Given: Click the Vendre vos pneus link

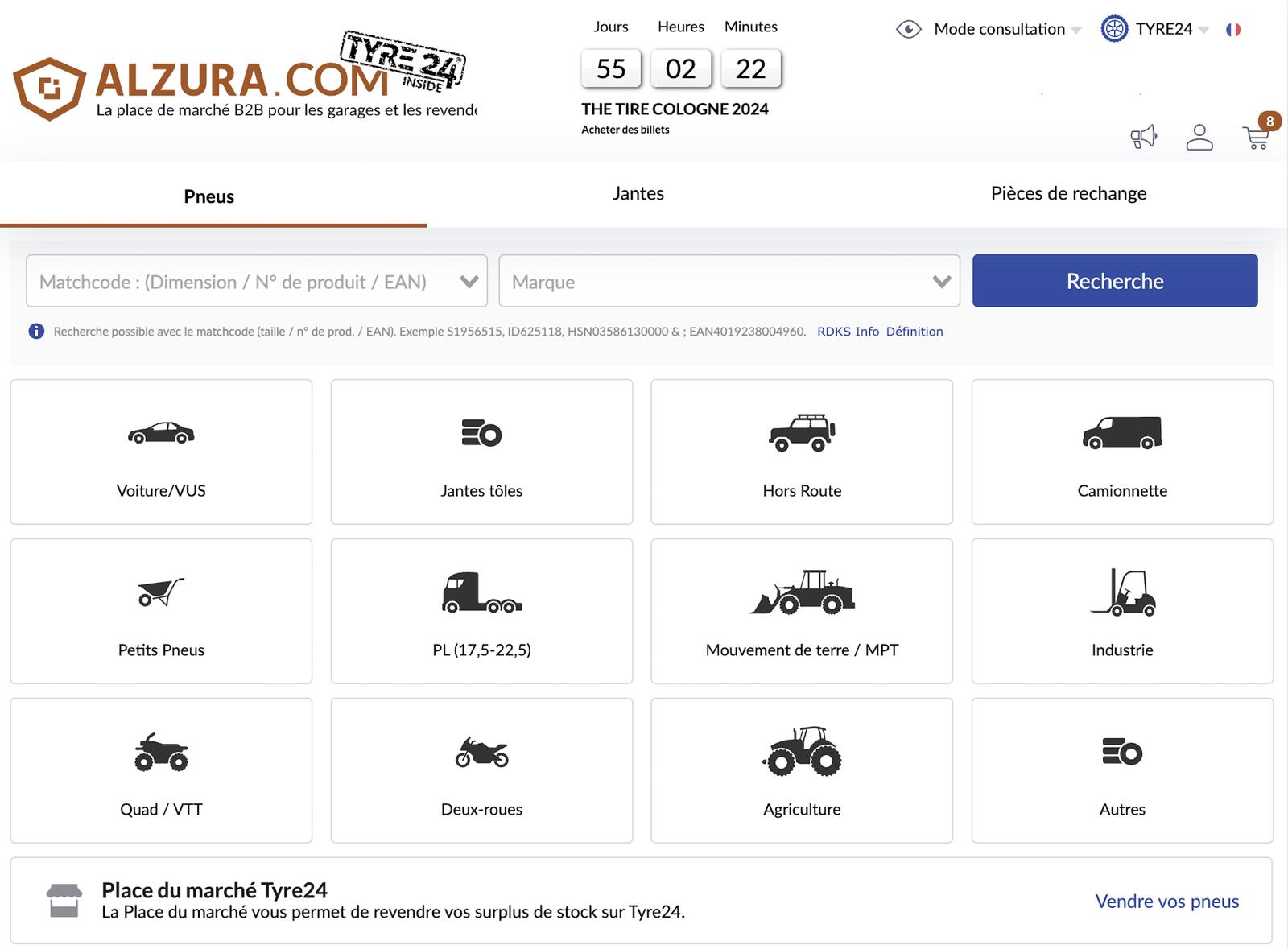Looking at the screenshot, I should point(1167,902).
